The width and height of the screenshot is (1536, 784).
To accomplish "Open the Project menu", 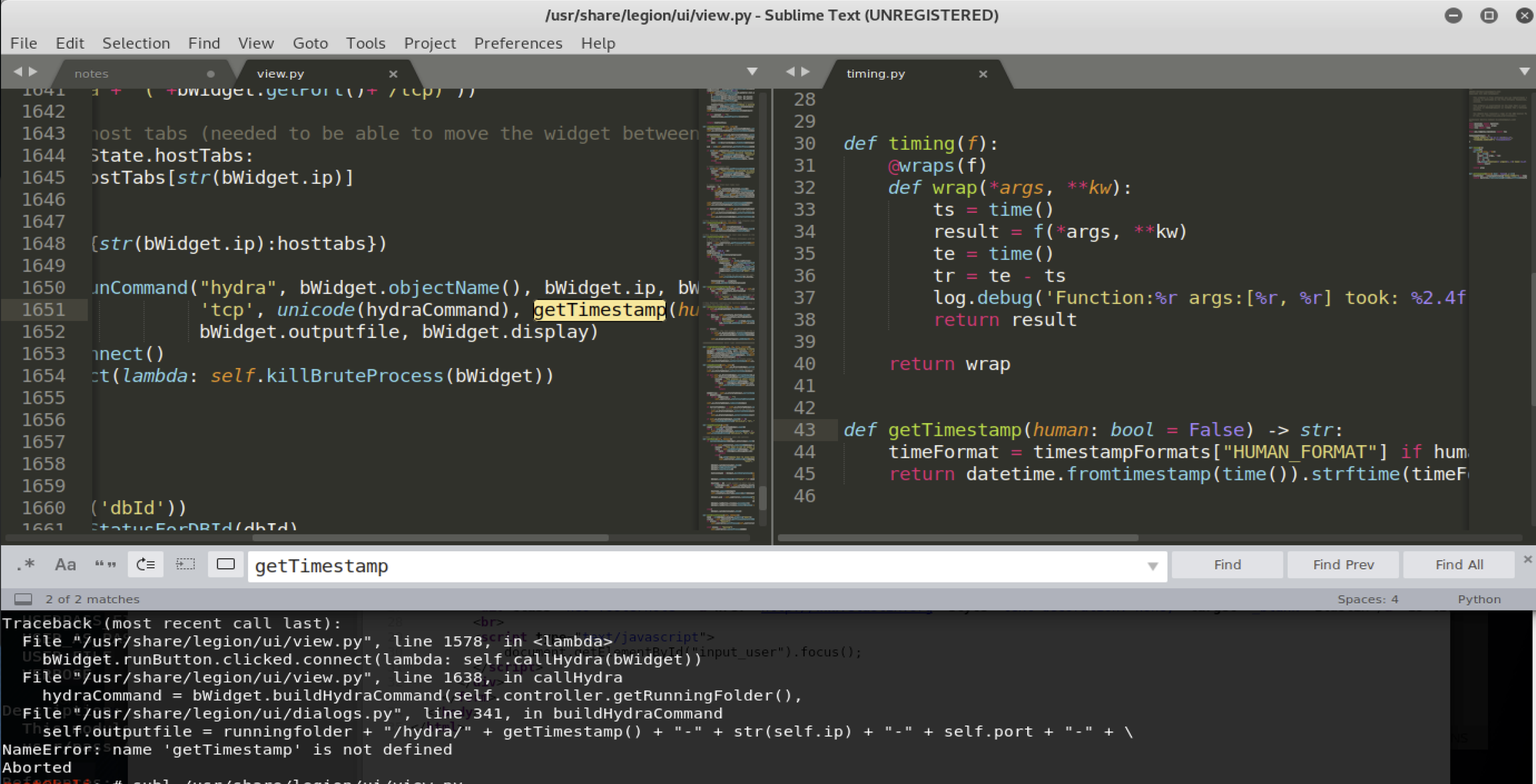I will tap(429, 43).
